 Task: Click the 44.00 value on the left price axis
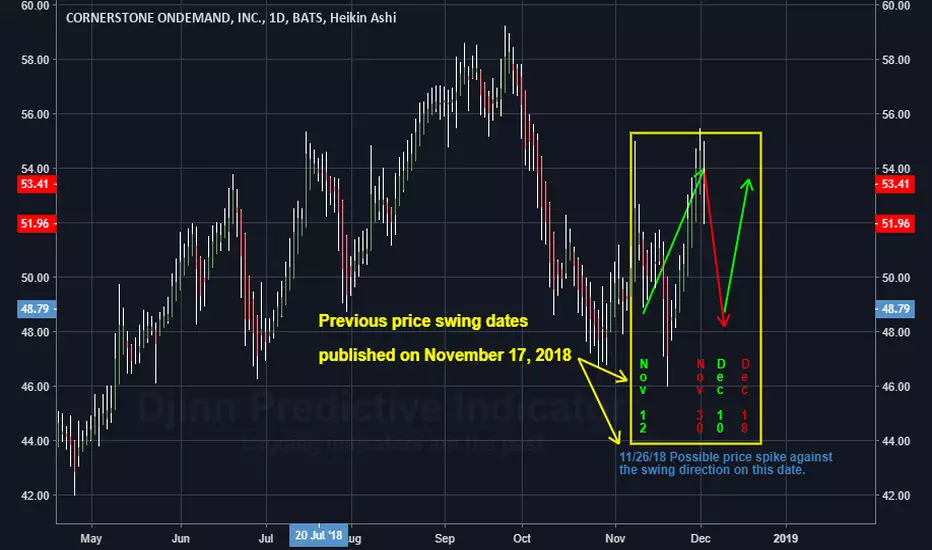coord(35,441)
